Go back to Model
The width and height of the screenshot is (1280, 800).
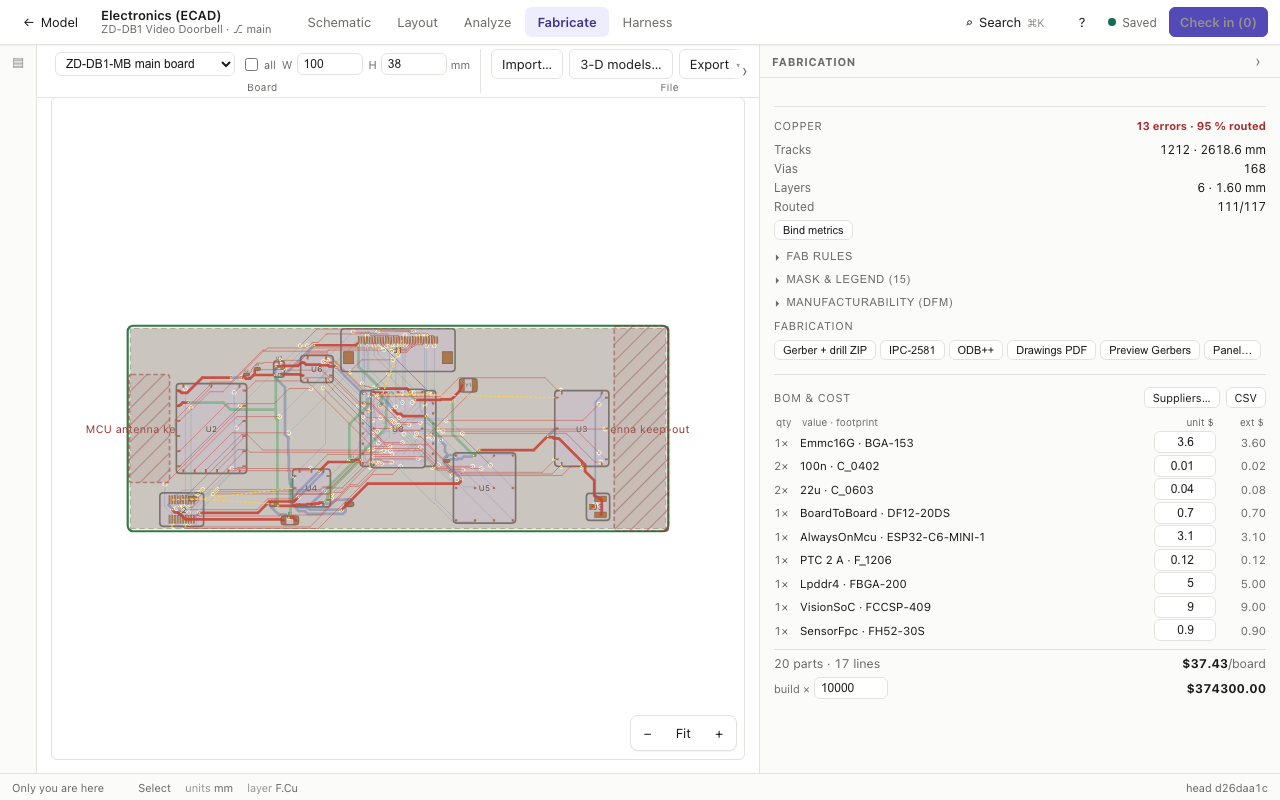50,22
